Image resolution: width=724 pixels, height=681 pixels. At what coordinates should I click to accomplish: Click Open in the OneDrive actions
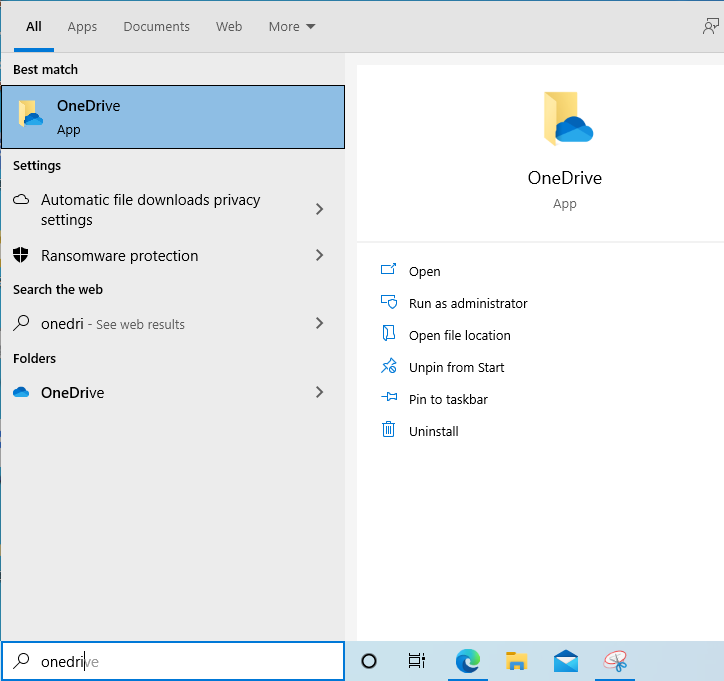point(424,271)
